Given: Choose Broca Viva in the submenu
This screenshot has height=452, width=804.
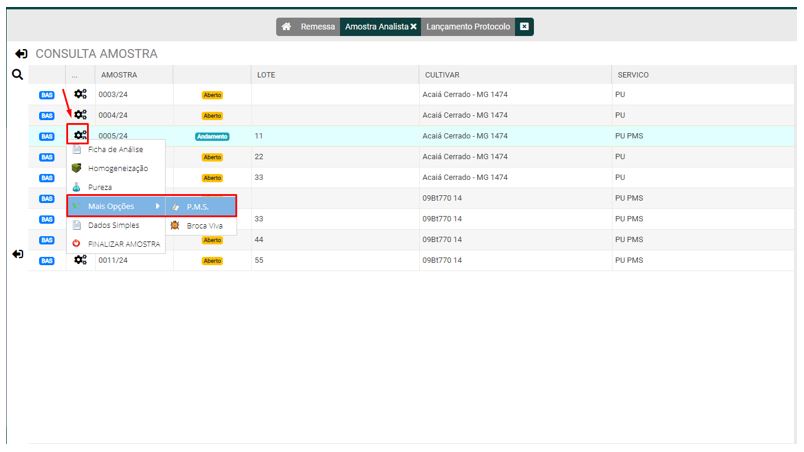Looking at the screenshot, I should tap(203, 226).
